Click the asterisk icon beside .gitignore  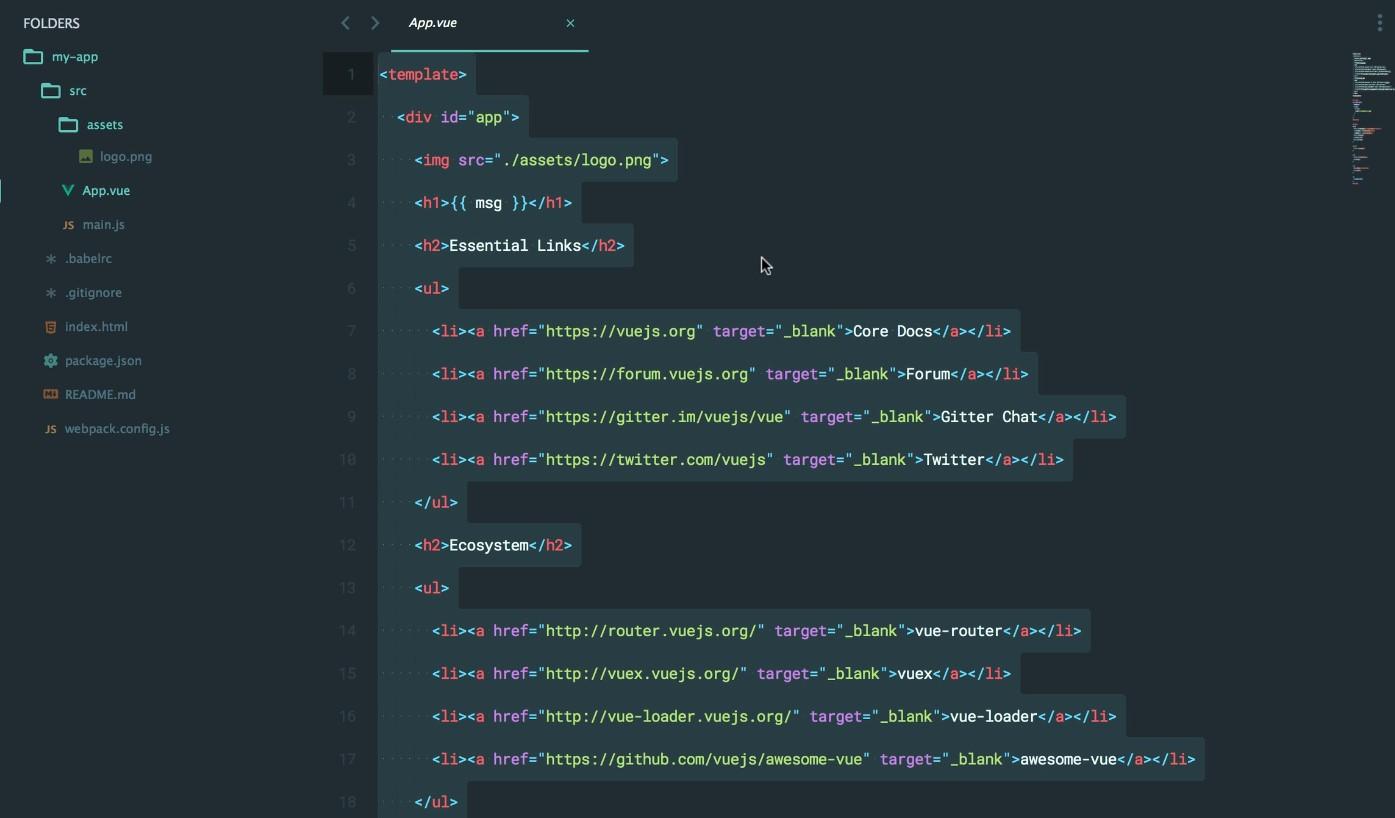51,293
